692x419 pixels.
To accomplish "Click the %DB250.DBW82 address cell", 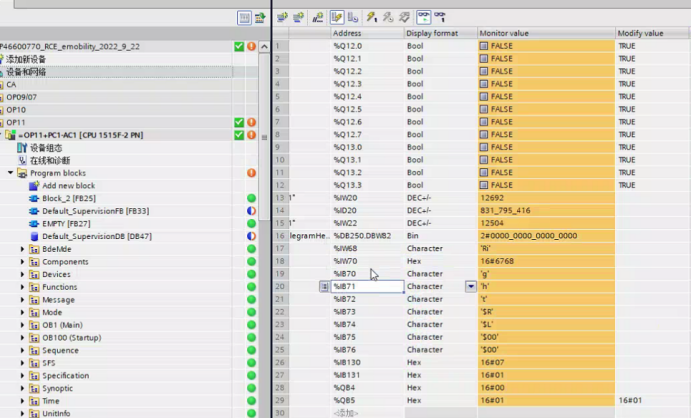I will pos(367,236).
